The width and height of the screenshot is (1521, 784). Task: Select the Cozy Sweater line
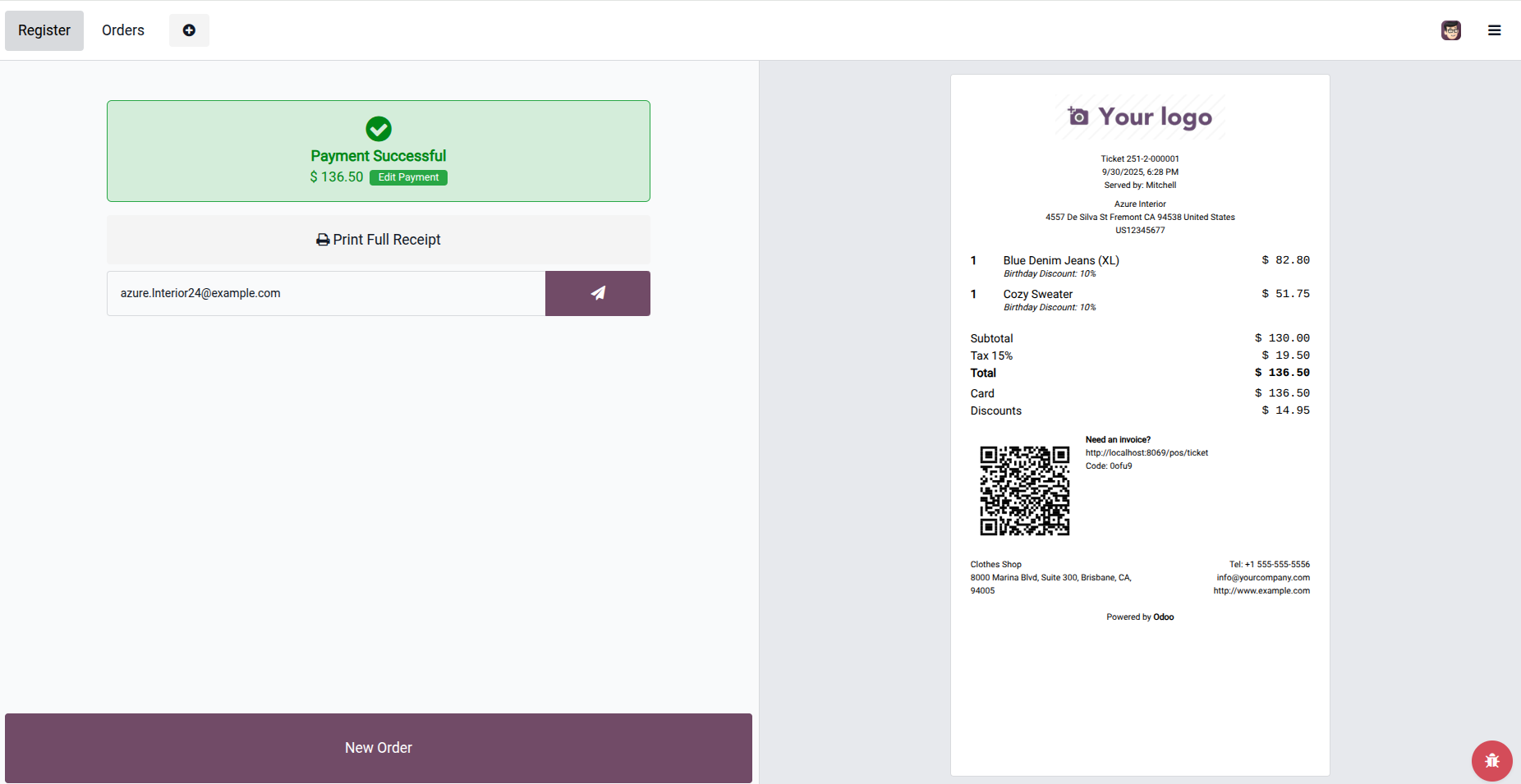click(1140, 300)
